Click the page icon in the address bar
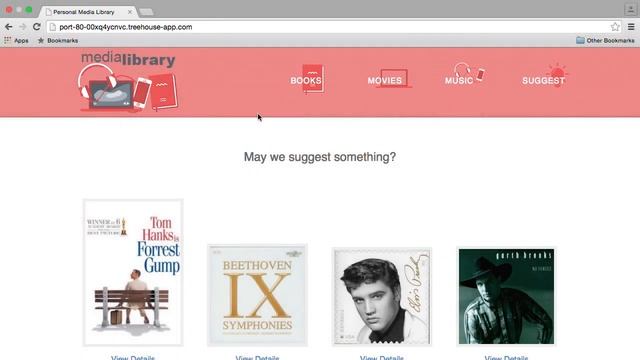 [53, 27]
